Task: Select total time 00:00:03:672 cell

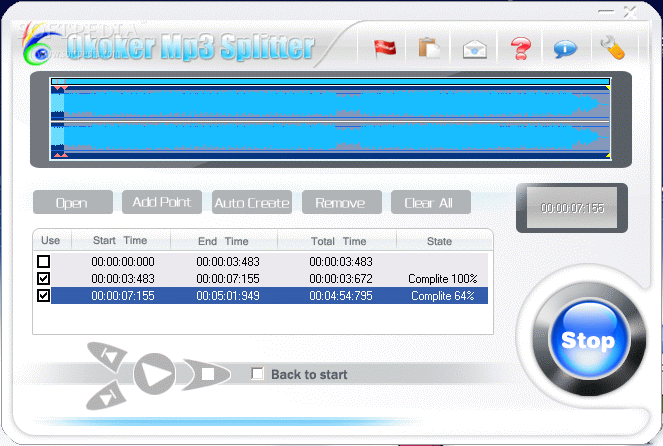Action: (341, 279)
